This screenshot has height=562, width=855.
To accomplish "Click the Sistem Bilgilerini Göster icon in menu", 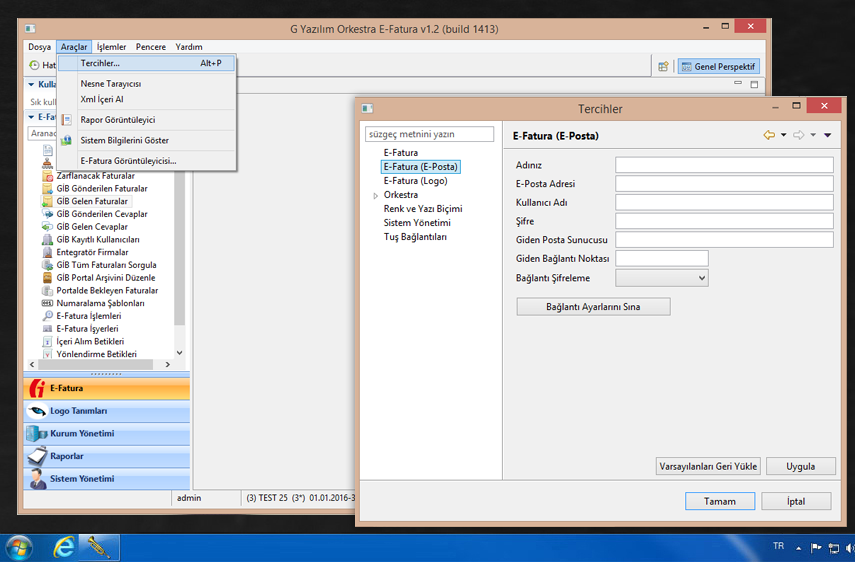I will [67, 140].
